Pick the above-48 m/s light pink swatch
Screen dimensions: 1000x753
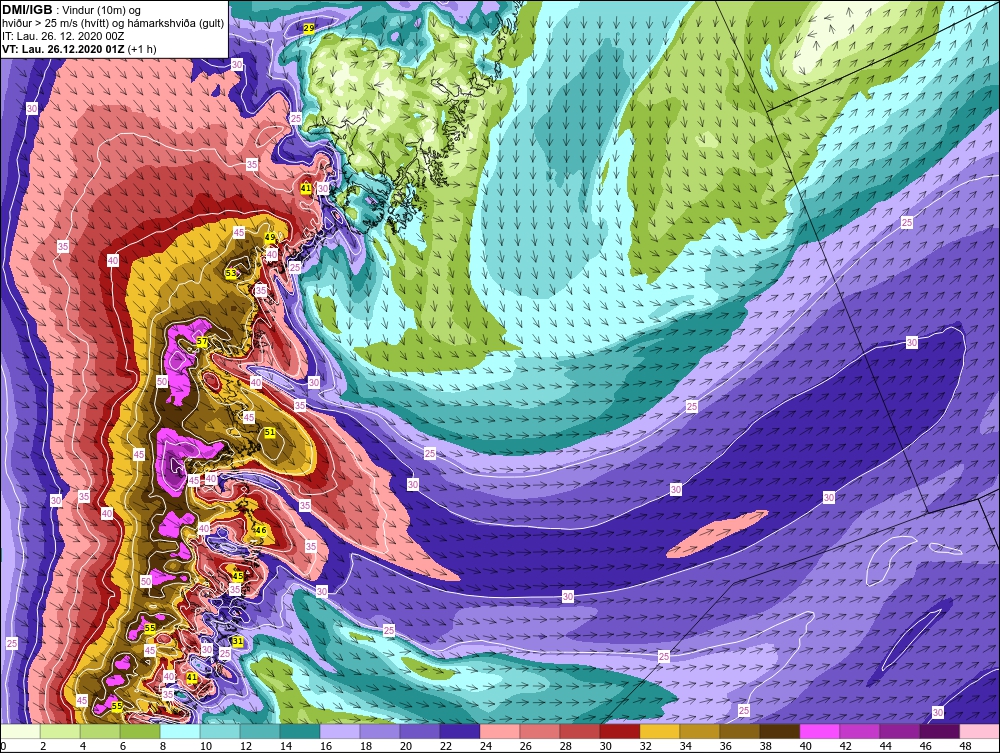point(980,731)
